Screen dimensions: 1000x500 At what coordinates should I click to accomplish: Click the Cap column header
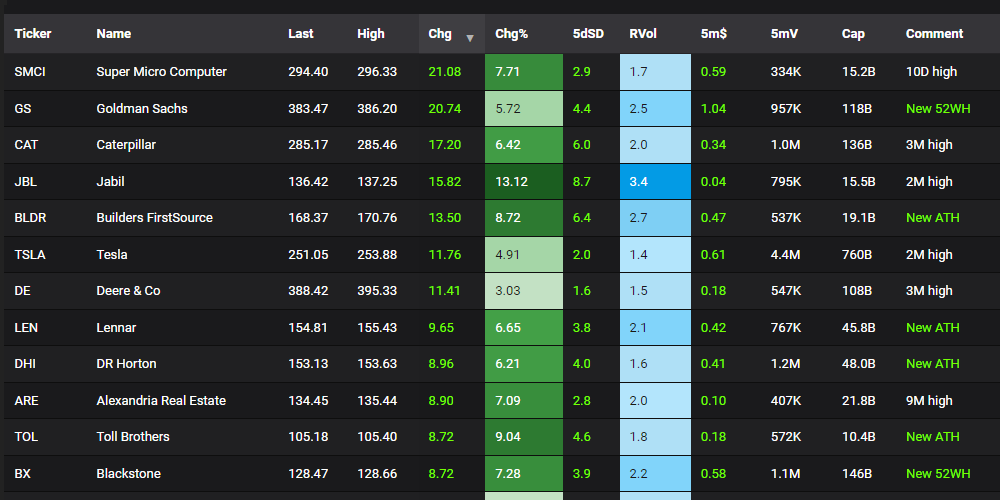[853, 34]
